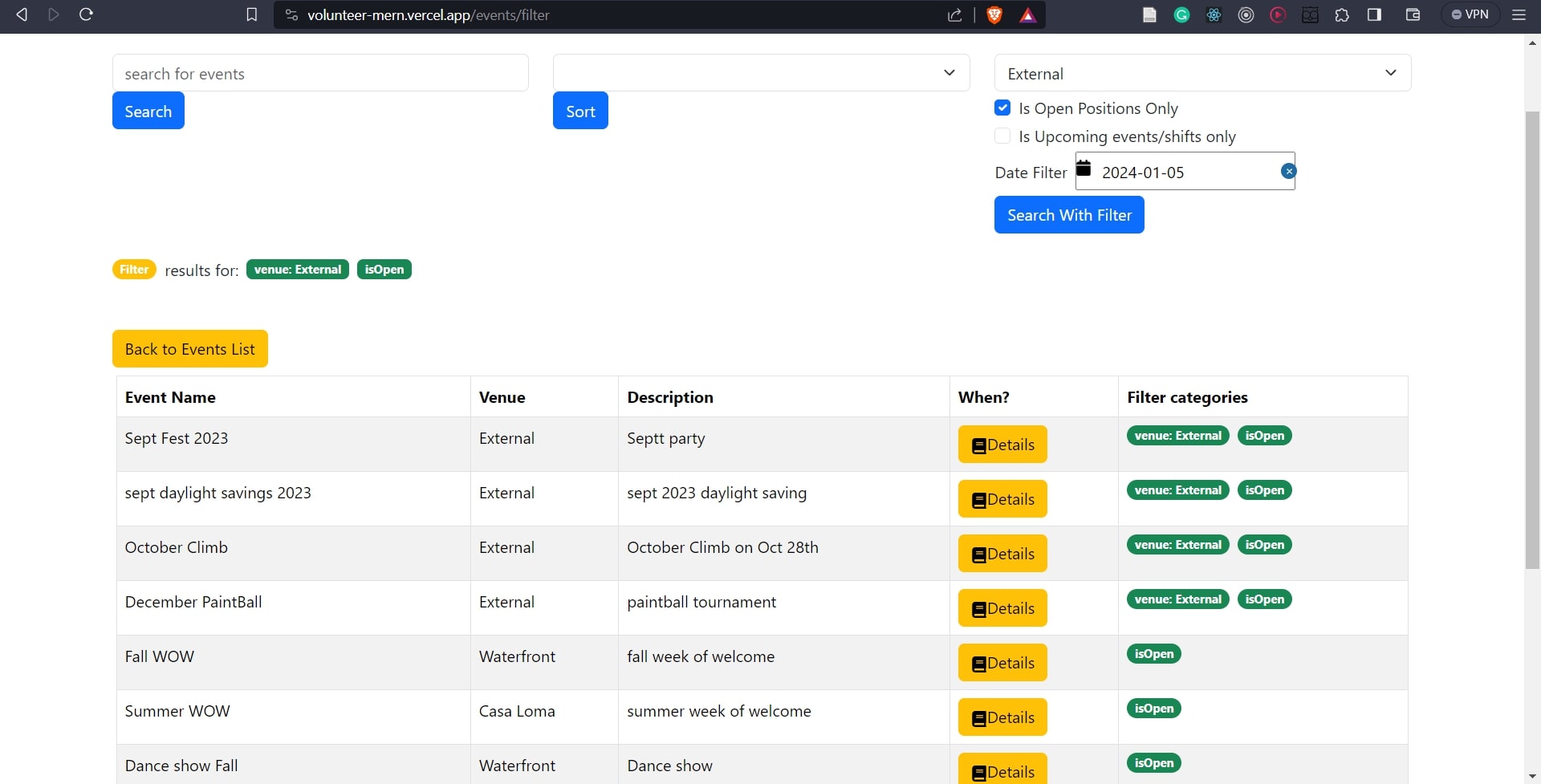The width and height of the screenshot is (1541, 784).
Task: Open Details for December PaintBall
Action: coord(1002,608)
